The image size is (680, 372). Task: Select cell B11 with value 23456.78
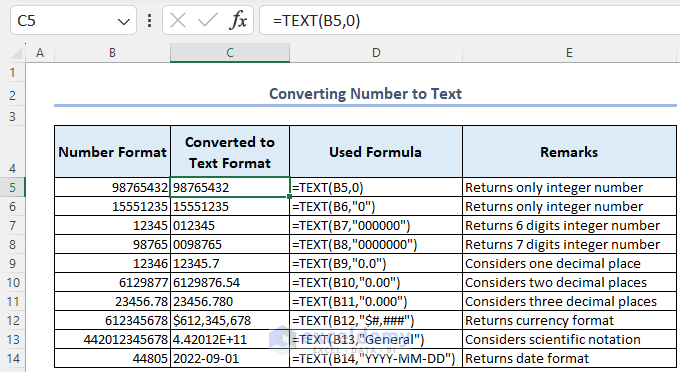click(x=112, y=301)
